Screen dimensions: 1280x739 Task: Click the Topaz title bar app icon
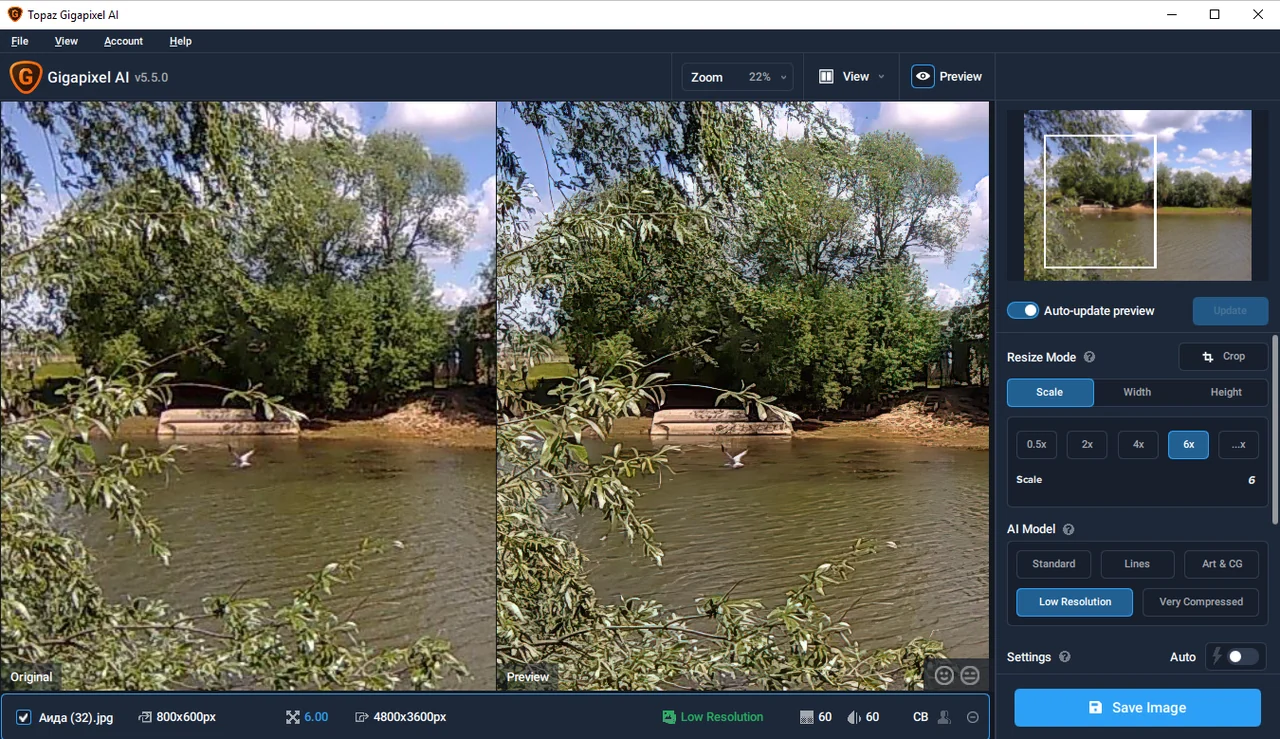tap(14, 15)
